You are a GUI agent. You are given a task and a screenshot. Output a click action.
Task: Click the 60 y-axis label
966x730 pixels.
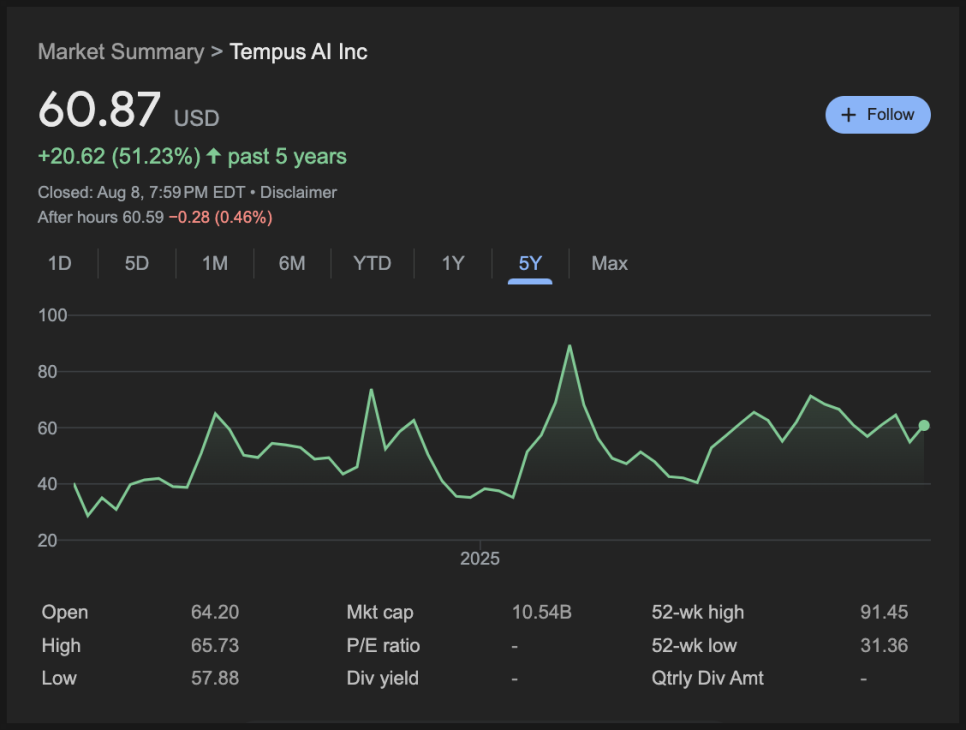pyautogui.click(x=47, y=428)
